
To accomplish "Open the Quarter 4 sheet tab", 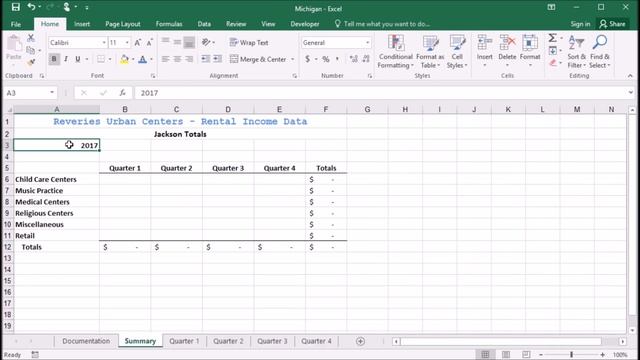I will [x=316, y=341].
